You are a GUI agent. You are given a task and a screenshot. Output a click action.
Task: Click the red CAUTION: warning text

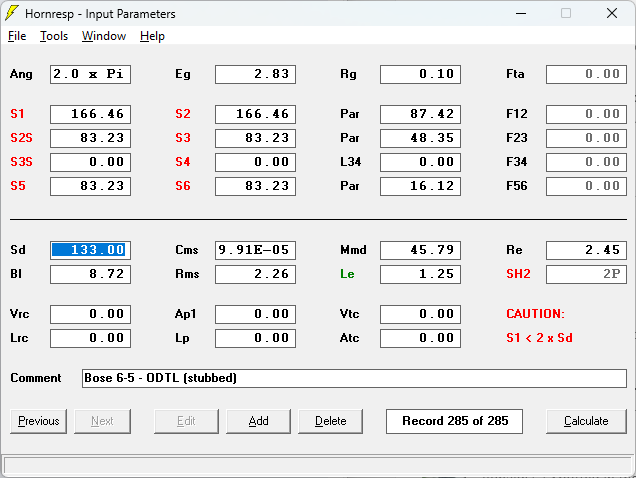(x=535, y=314)
